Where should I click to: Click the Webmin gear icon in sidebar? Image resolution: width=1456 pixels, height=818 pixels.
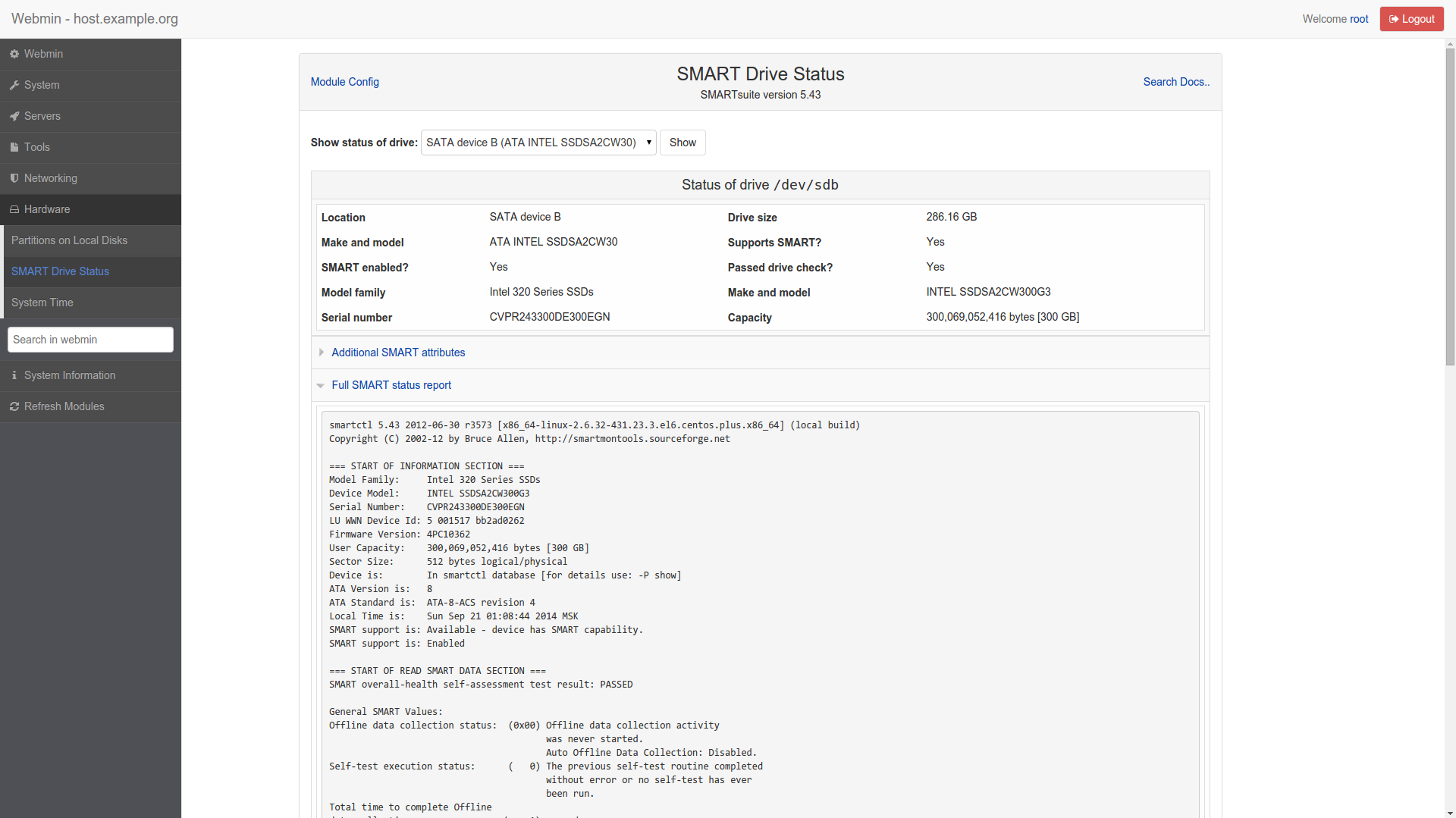tap(14, 55)
